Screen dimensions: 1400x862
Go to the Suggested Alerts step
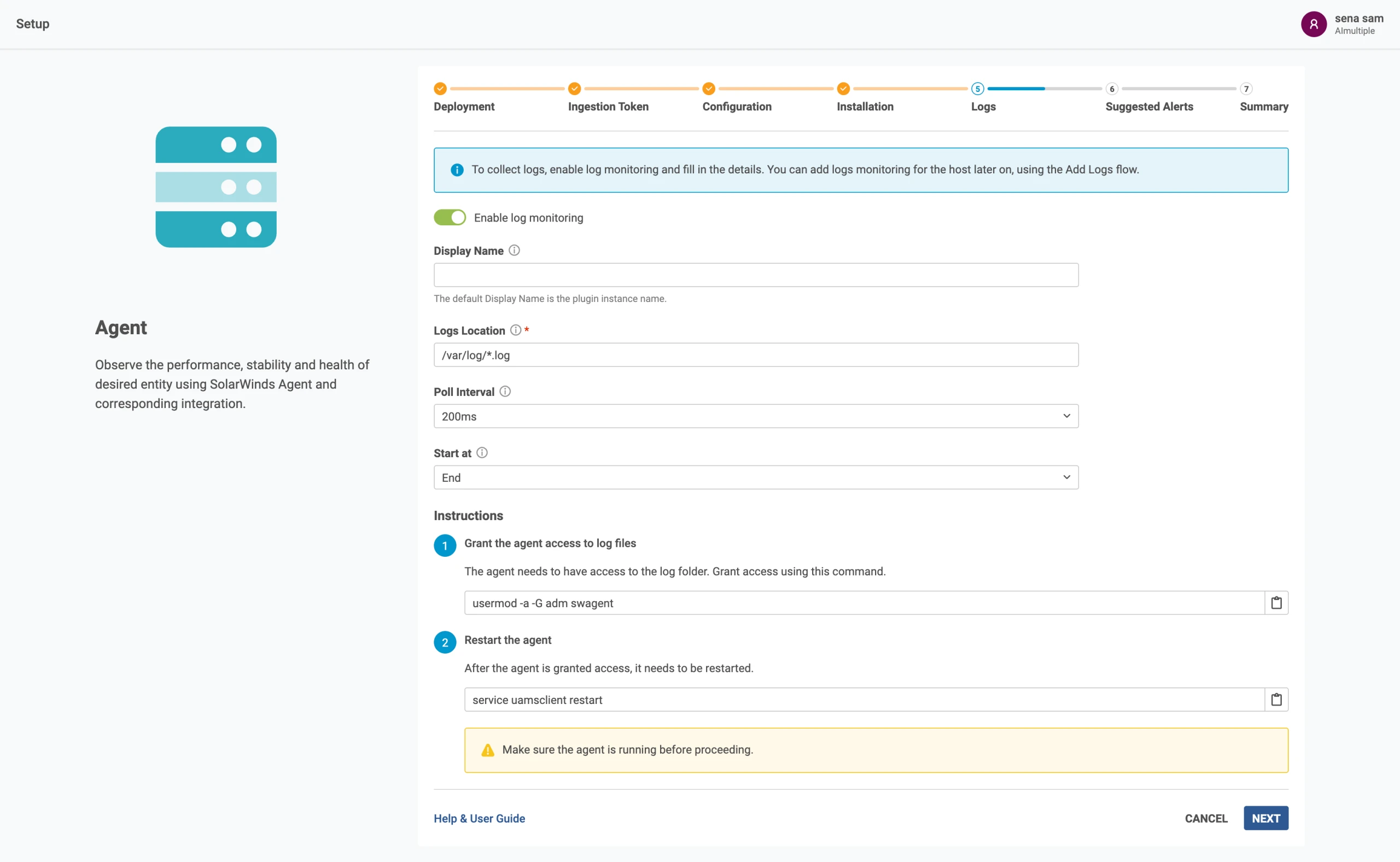click(x=1149, y=107)
